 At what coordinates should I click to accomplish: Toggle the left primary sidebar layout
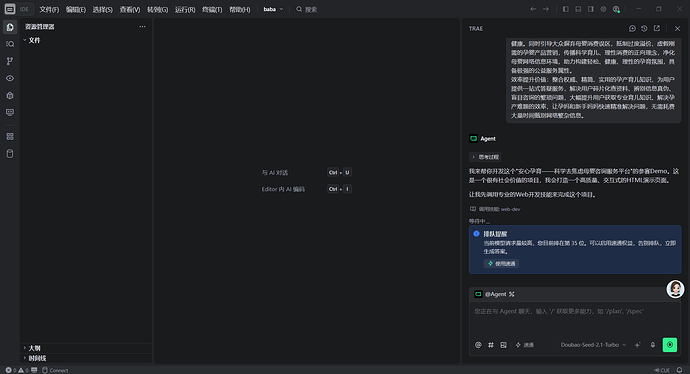click(565, 9)
